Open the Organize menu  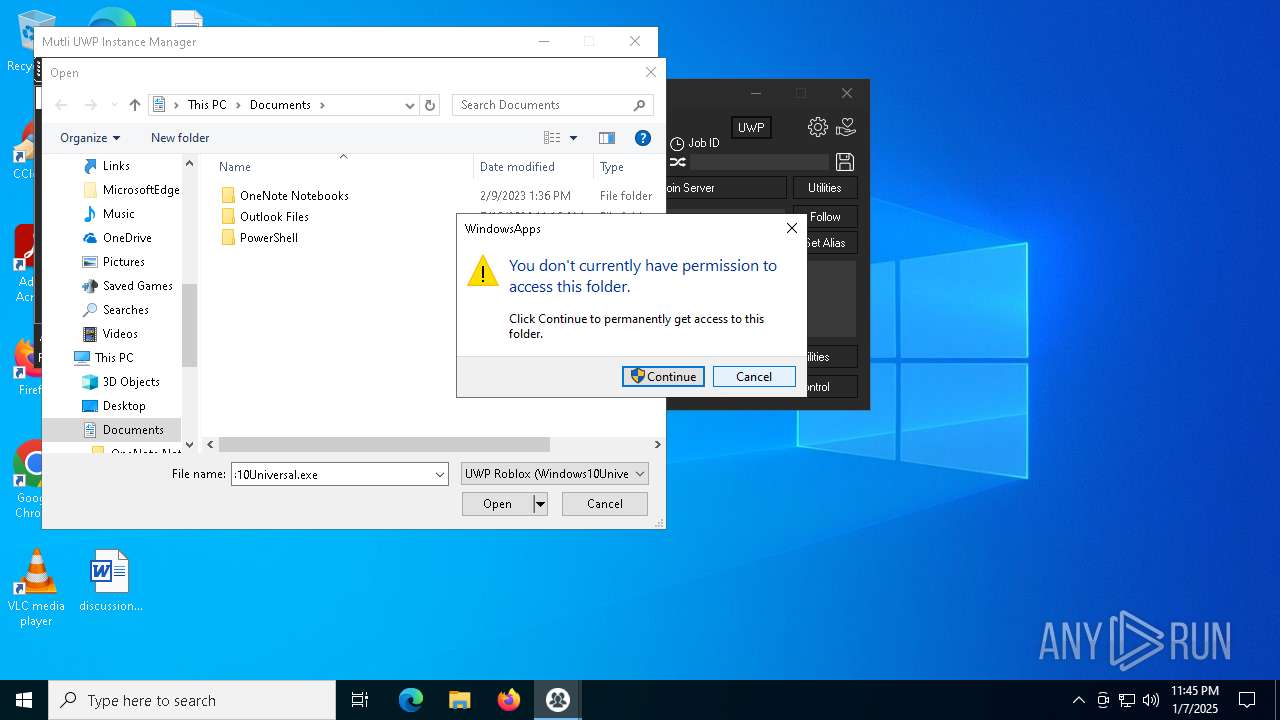click(89, 138)
